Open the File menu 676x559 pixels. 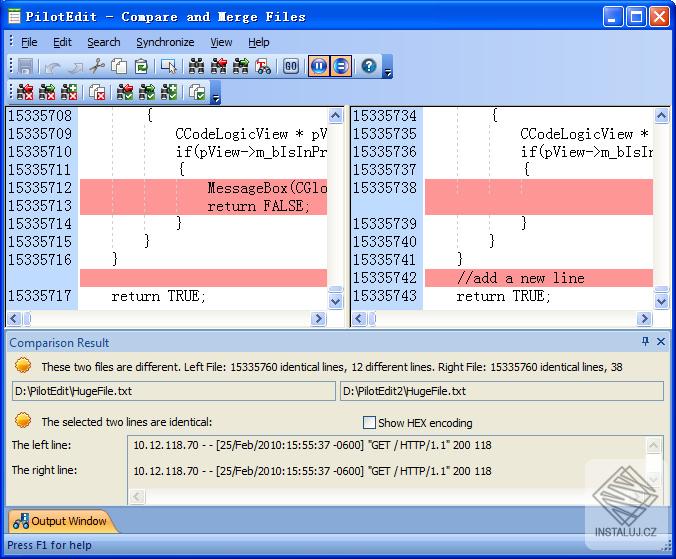coord(29,42)
